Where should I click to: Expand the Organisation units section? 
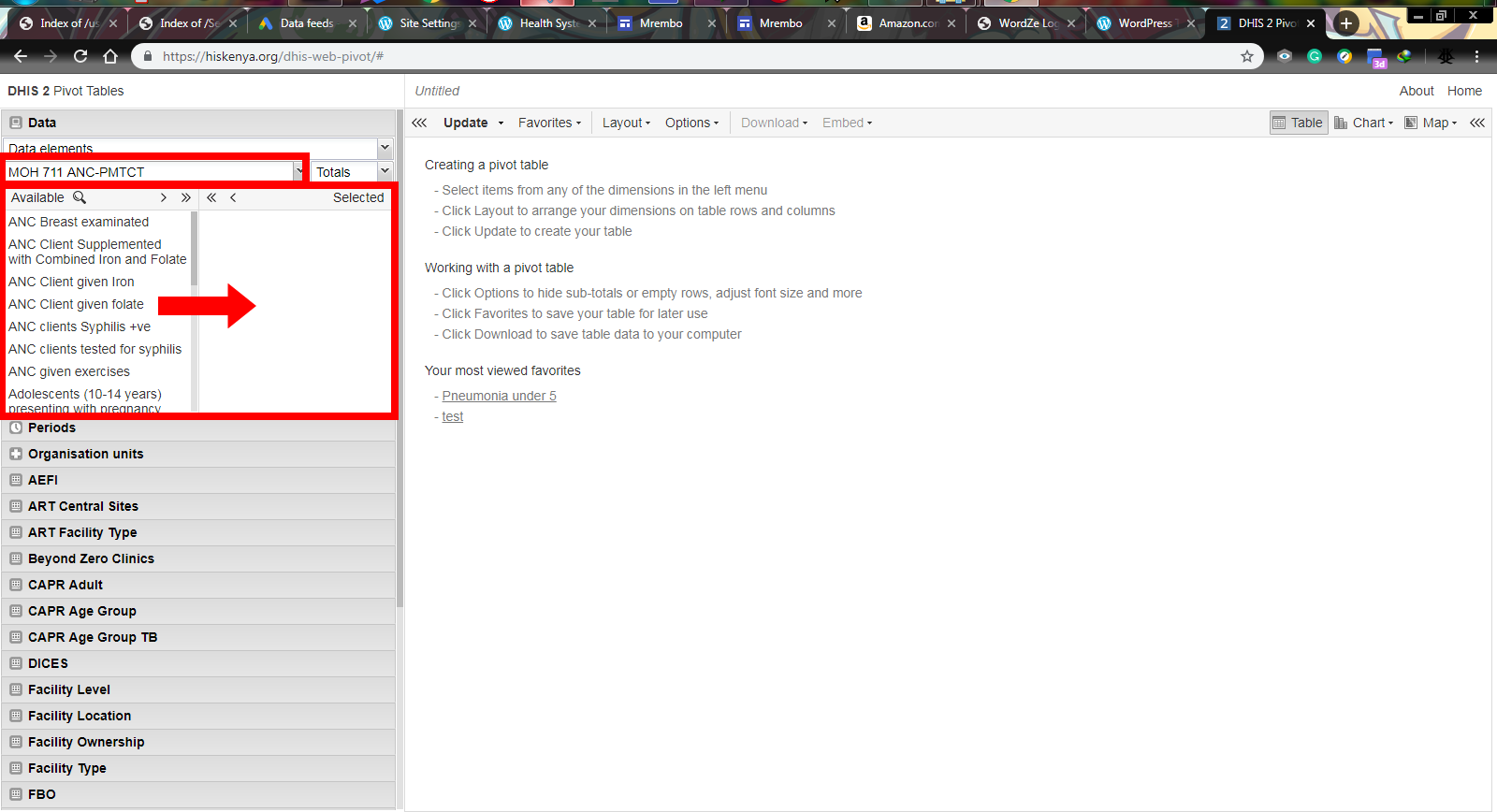(x=85, y=454)
